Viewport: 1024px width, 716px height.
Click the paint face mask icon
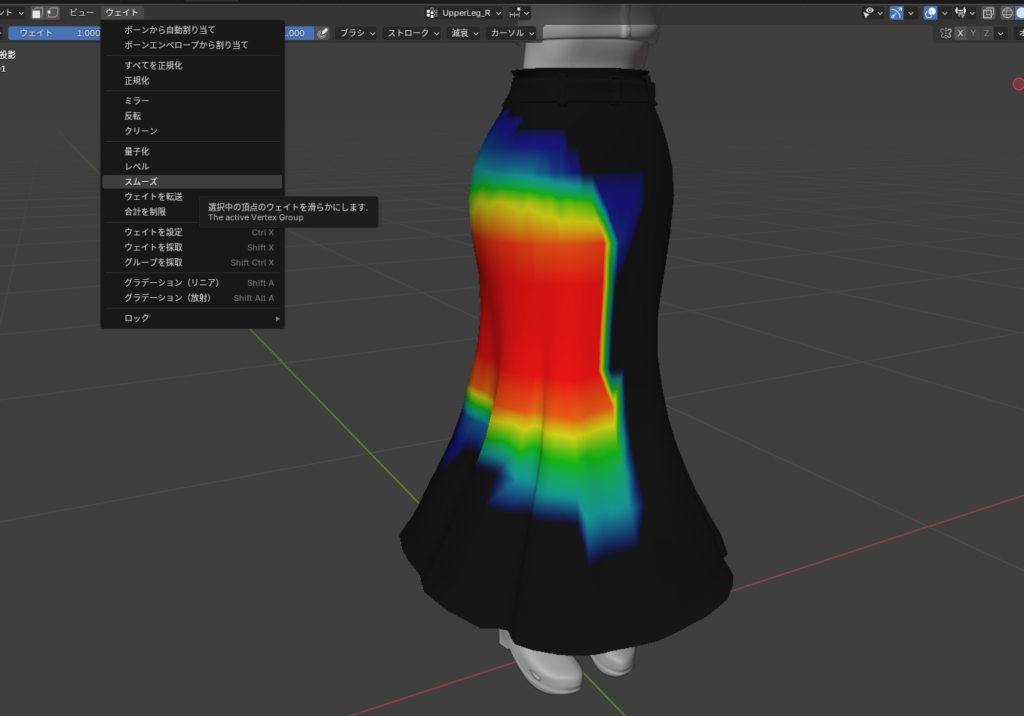tap(37, 13)
